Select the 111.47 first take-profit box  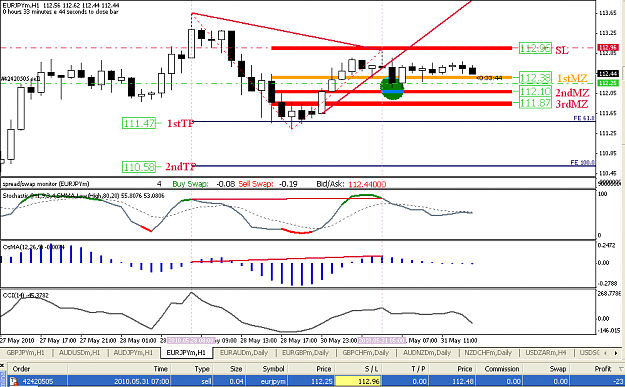[x=139, y=123]
